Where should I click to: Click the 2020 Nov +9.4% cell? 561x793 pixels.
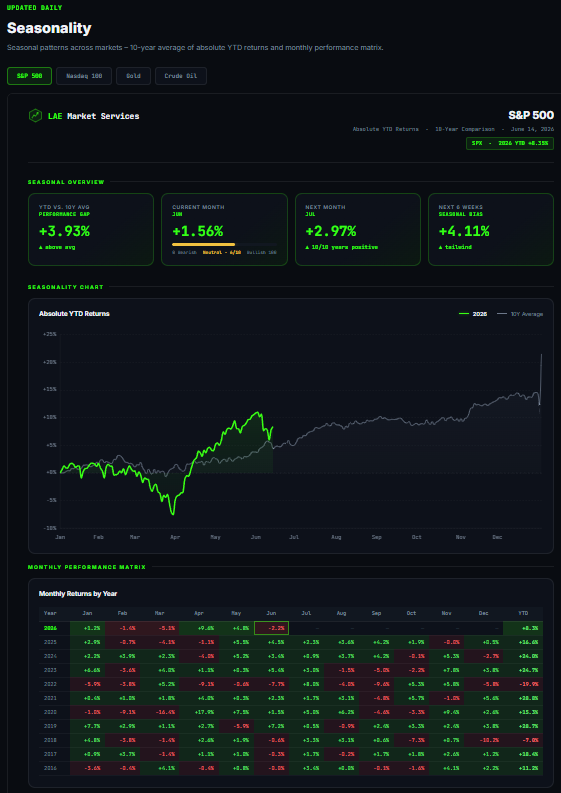(x=446, y=712)
